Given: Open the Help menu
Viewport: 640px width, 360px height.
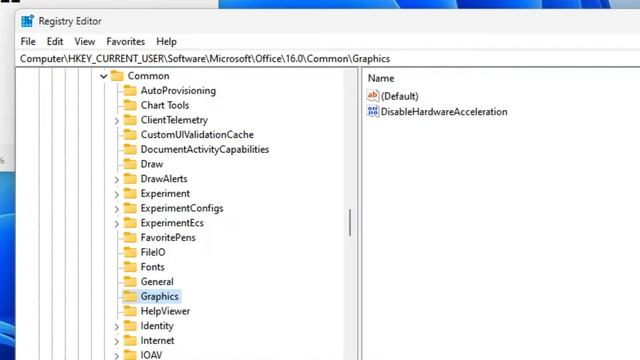Looking at the screenshot, I should (166, 42).
